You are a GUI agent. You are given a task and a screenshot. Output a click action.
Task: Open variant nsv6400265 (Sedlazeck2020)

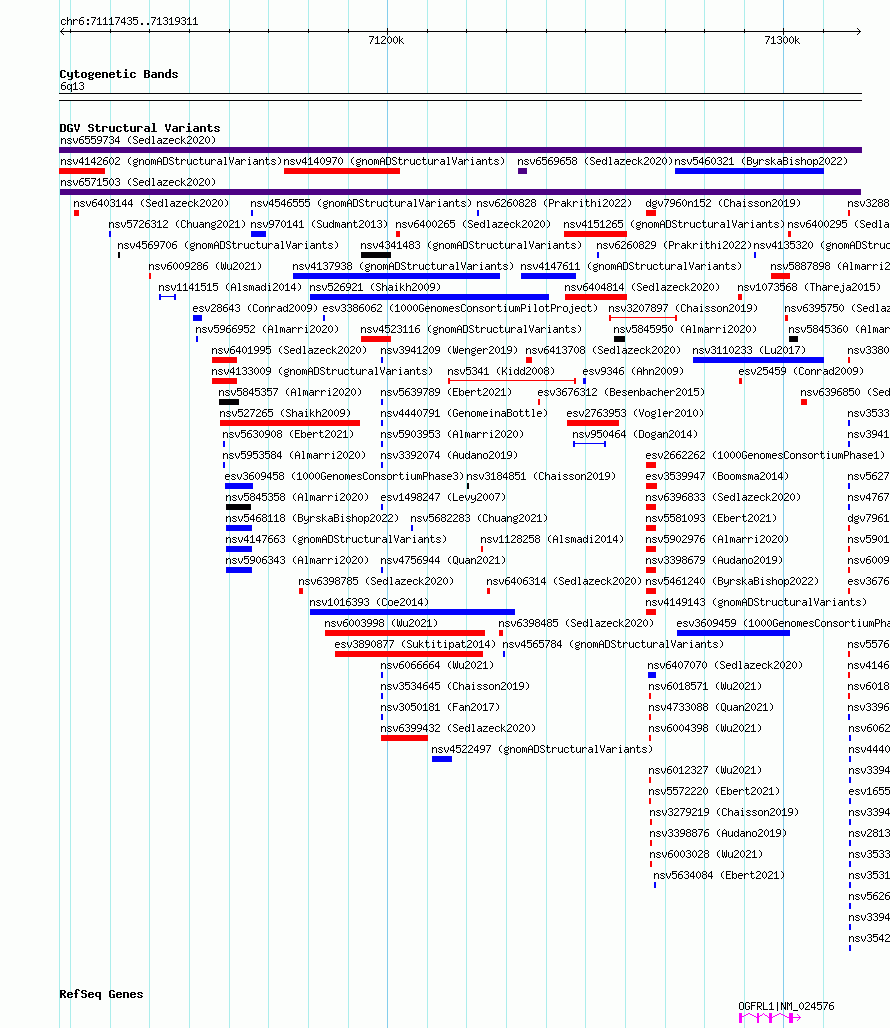(x=473, y=224)
